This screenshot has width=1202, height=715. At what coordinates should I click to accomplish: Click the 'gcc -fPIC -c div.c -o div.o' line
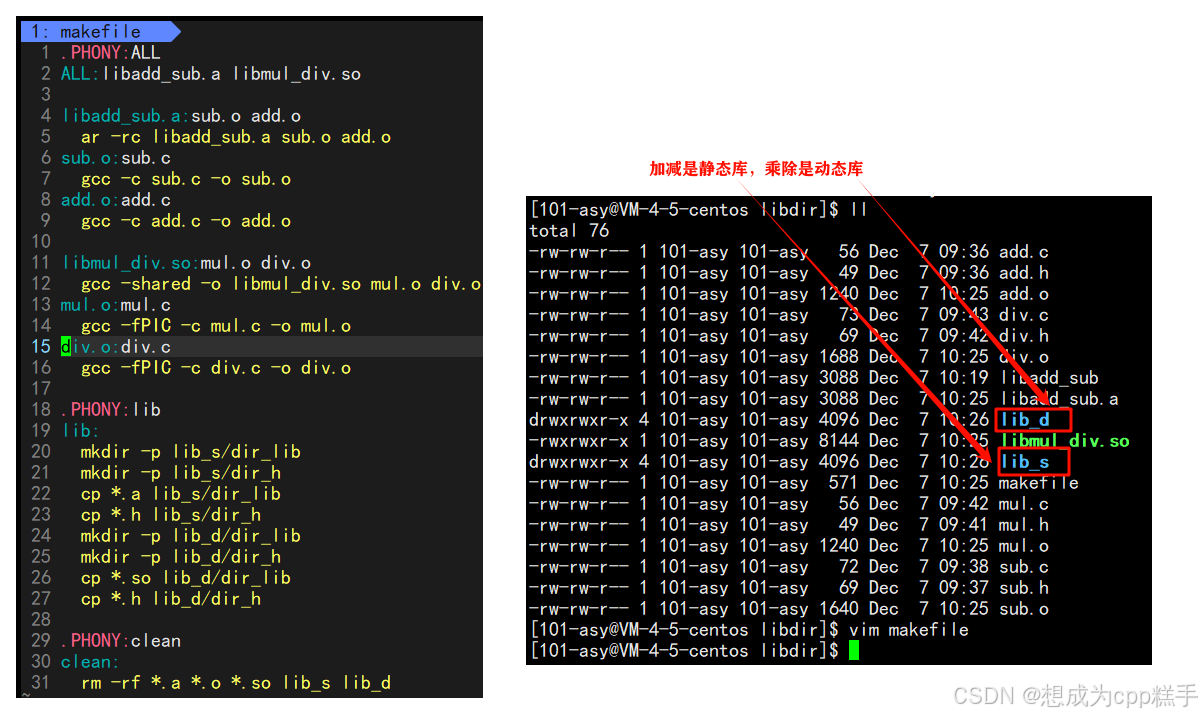[x=216, y=368]
